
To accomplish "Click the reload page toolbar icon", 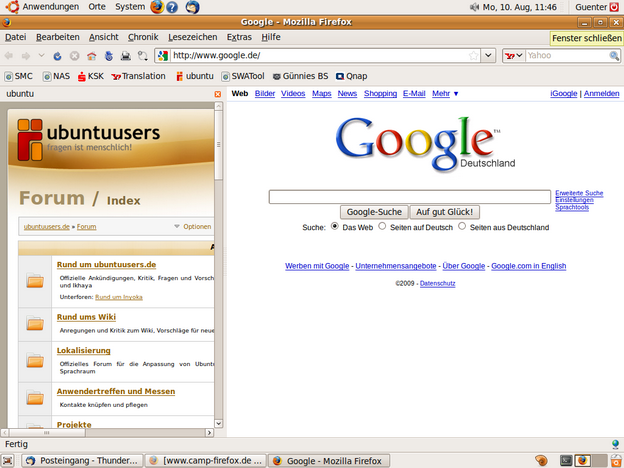I will click(x=58, y=56).
